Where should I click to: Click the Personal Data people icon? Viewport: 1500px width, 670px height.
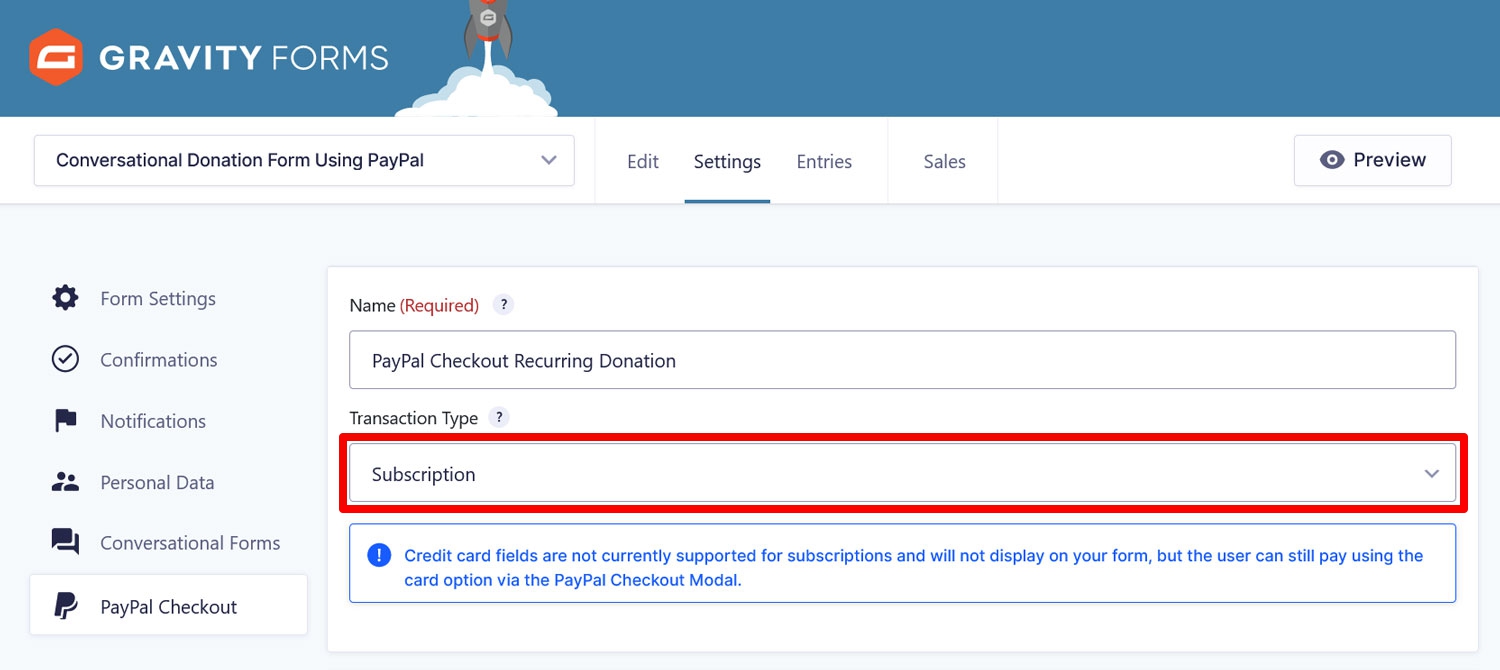(65, 482)
